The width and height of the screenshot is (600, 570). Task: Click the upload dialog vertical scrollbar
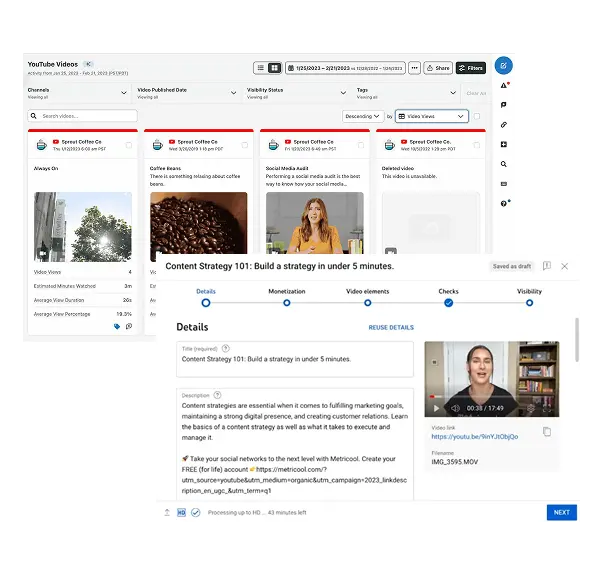[x=577, y=340]
